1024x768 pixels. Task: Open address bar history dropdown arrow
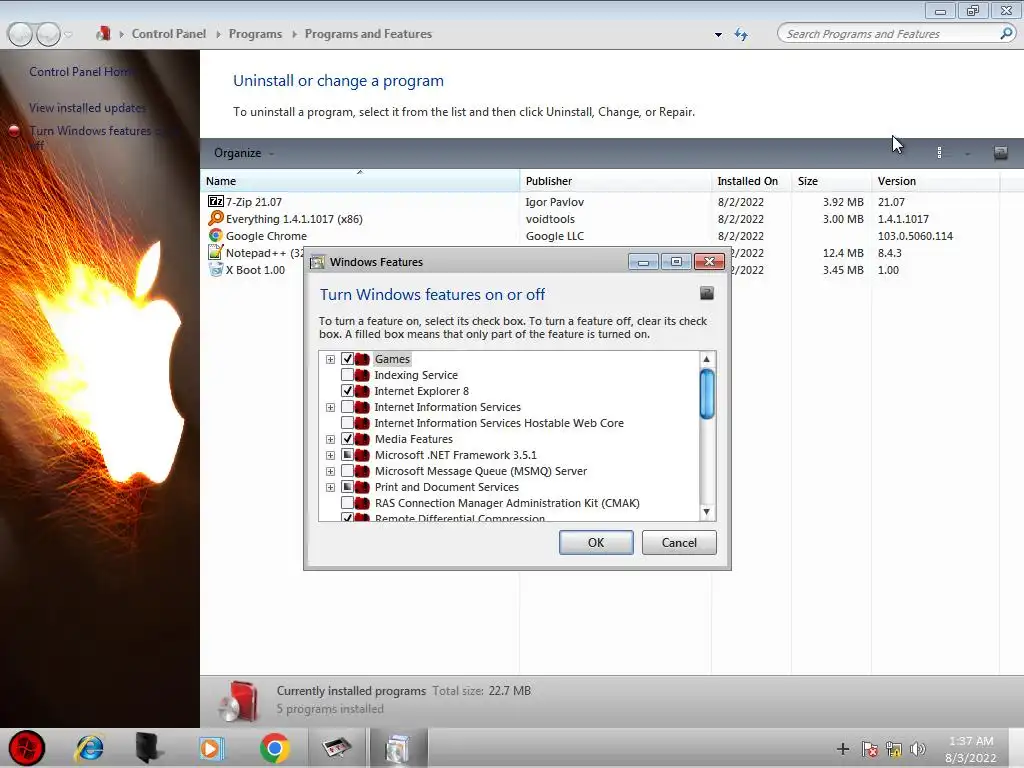[x=718, y=34]
